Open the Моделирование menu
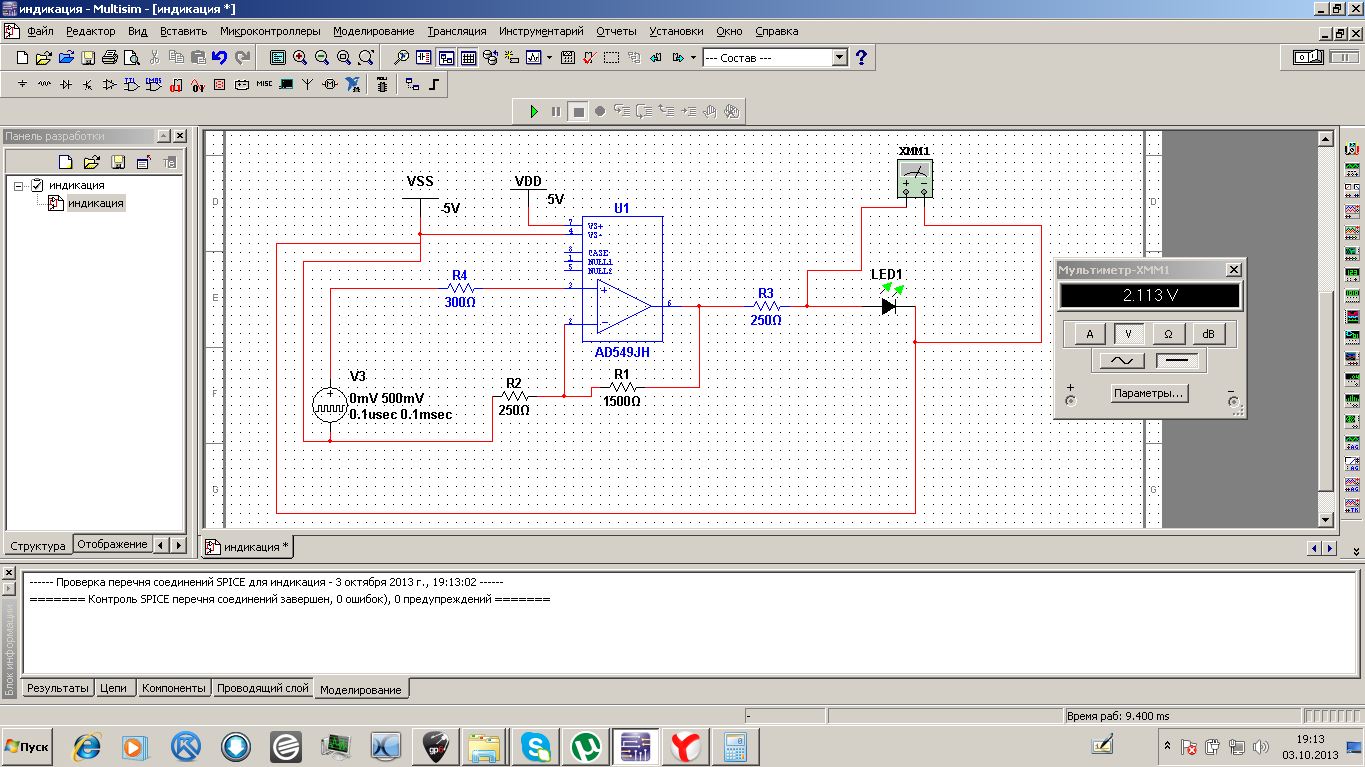Screen dimensions: 1365x767 pyautogui.click(x=374, y=32)
